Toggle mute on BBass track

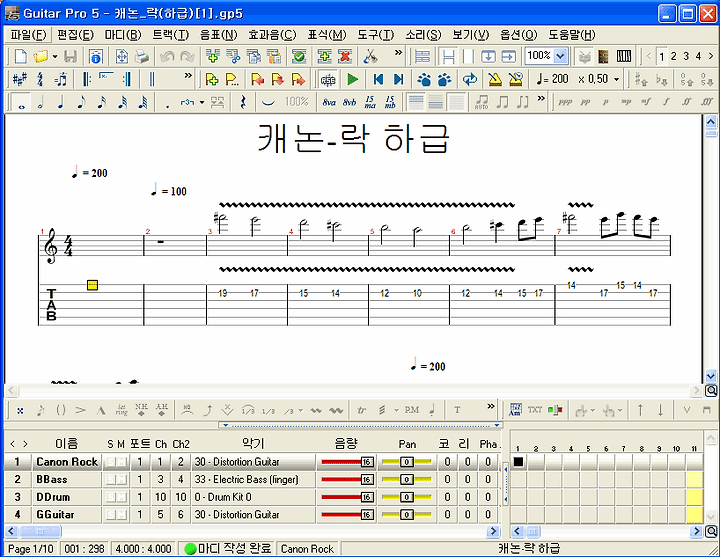121,479
